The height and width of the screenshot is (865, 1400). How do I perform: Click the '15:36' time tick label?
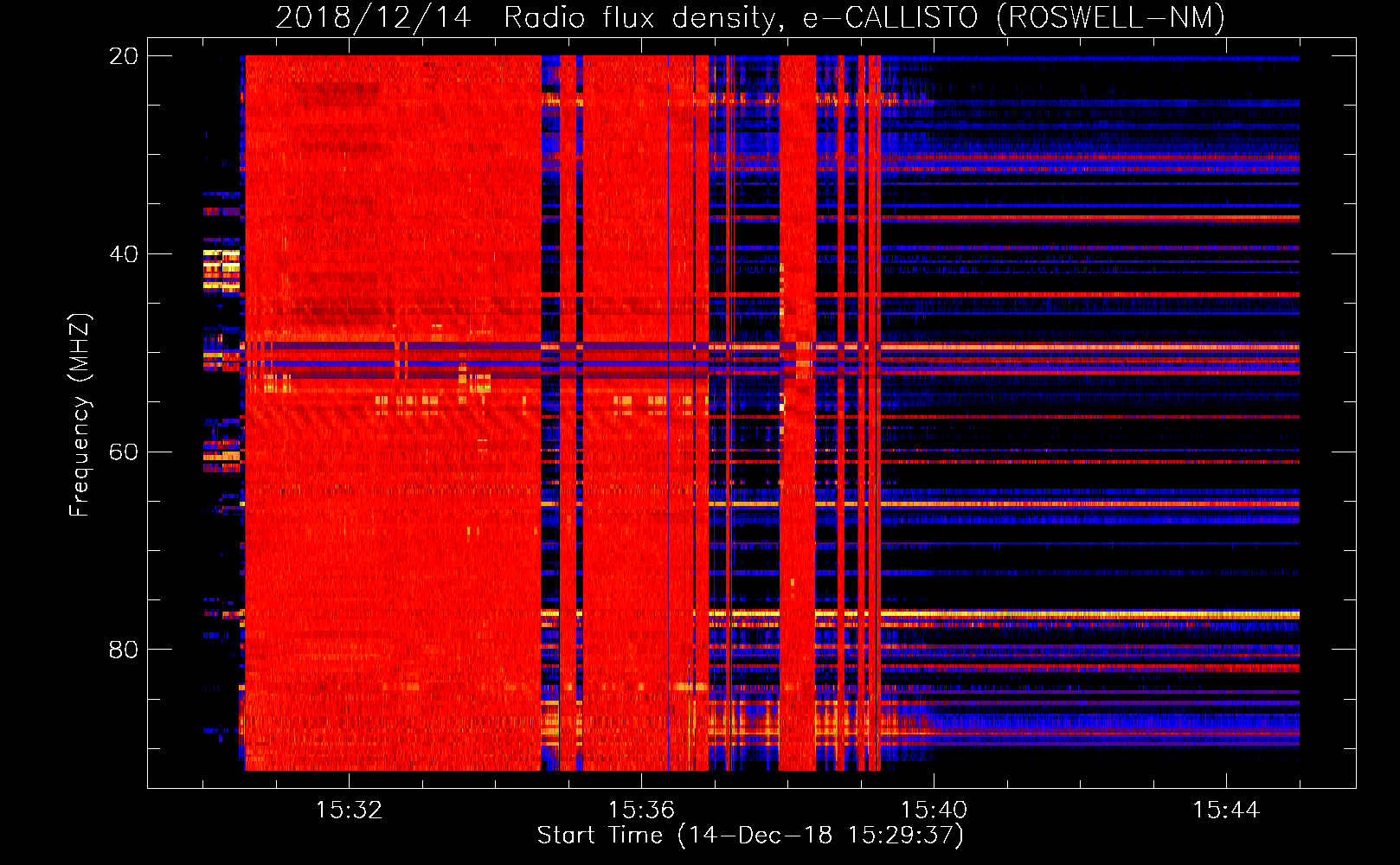pos(641,811)
